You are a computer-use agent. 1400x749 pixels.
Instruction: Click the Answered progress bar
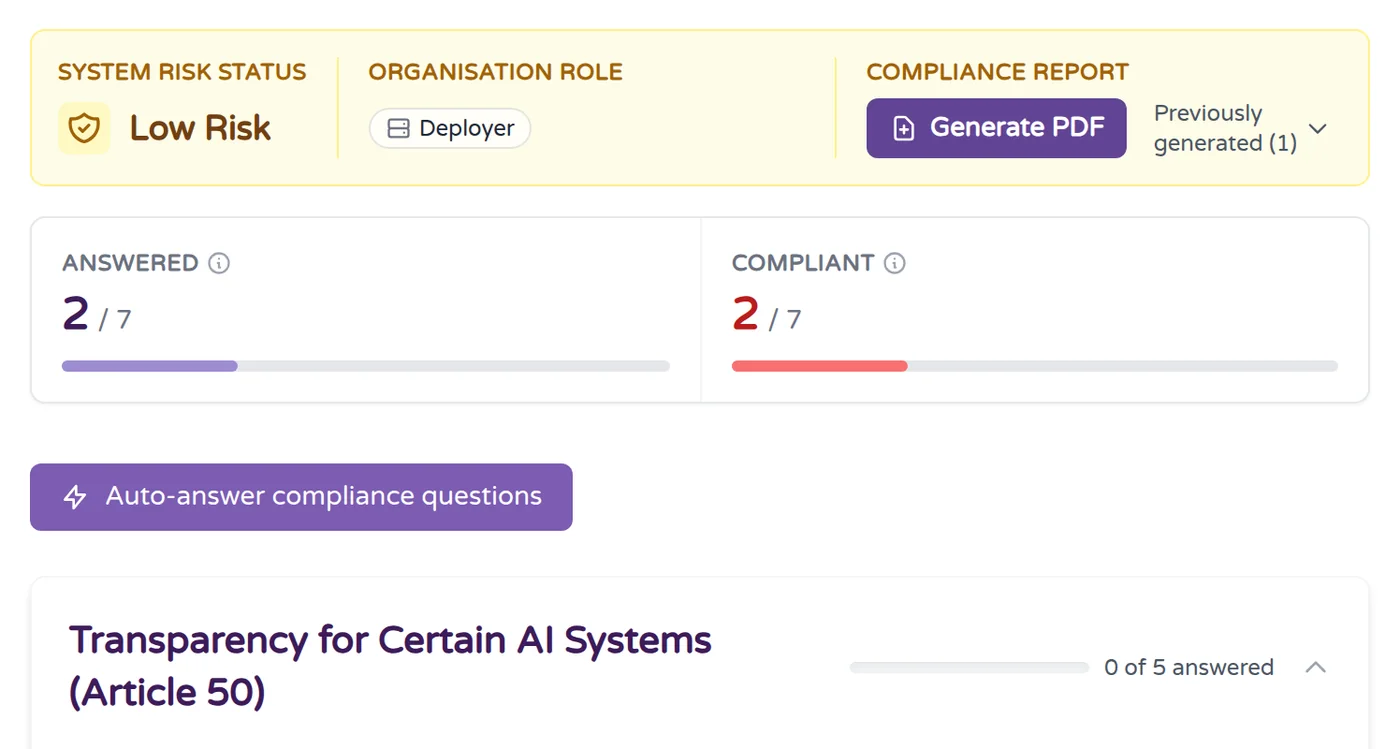click(366, 366)
